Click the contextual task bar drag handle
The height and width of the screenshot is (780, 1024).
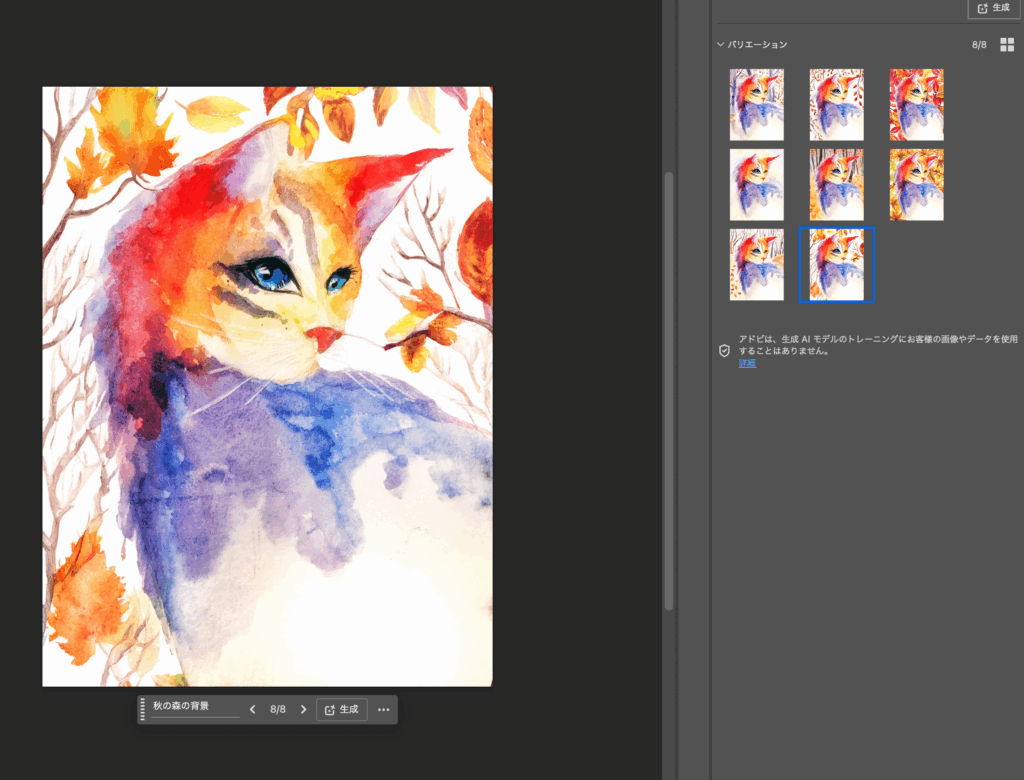(143, 710)
